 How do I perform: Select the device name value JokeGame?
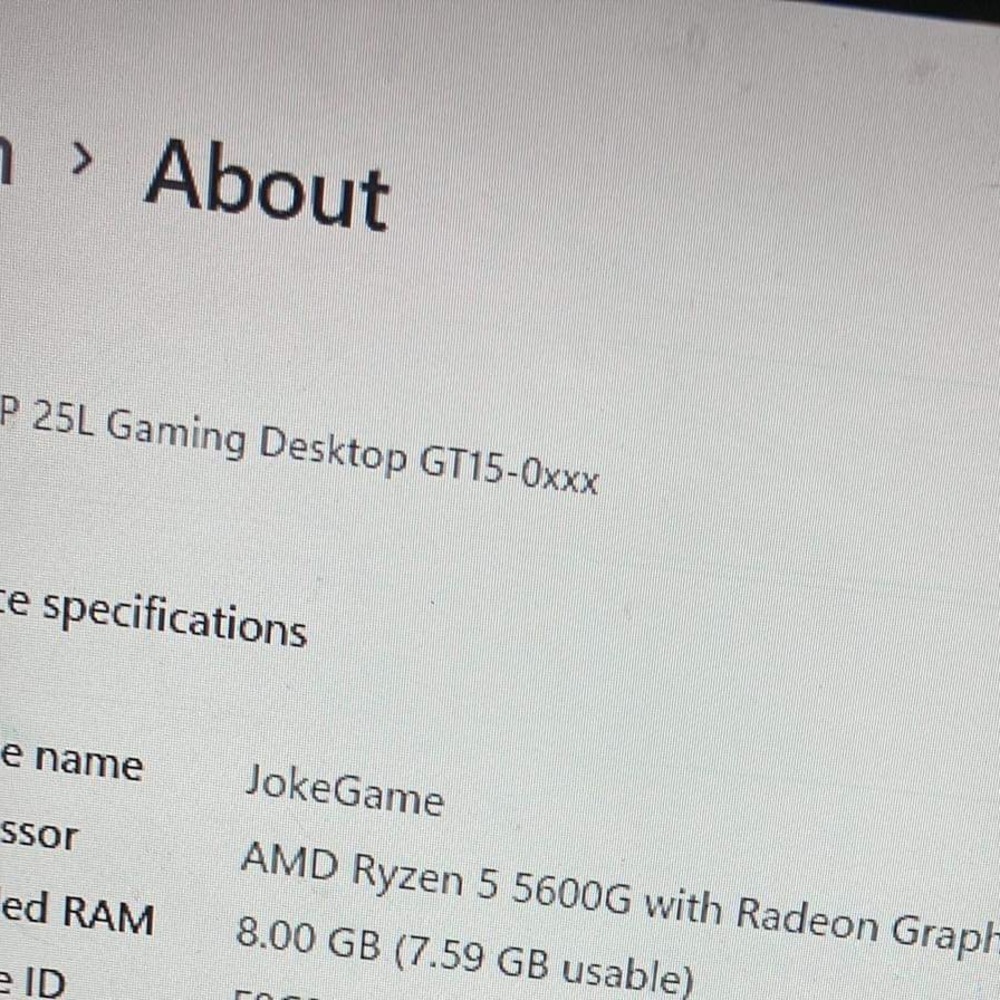[x=344, y=791]
